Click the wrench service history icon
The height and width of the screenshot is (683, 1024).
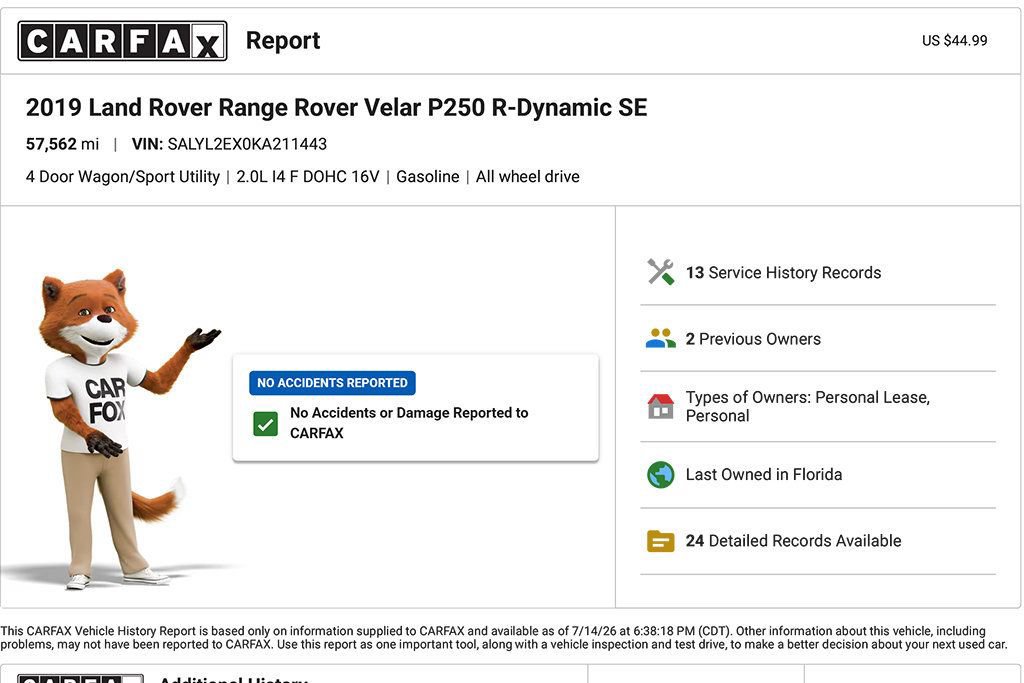coord(660,272)
